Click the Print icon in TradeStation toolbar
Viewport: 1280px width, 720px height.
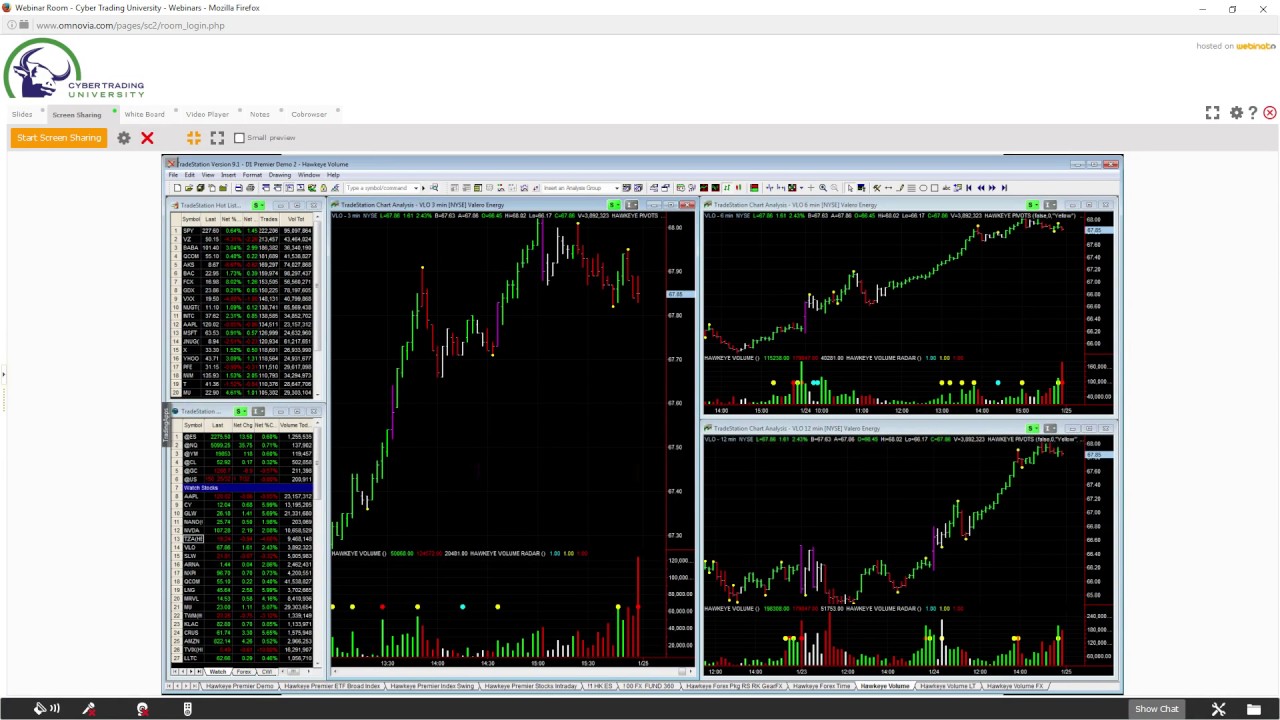coord(238,188)
